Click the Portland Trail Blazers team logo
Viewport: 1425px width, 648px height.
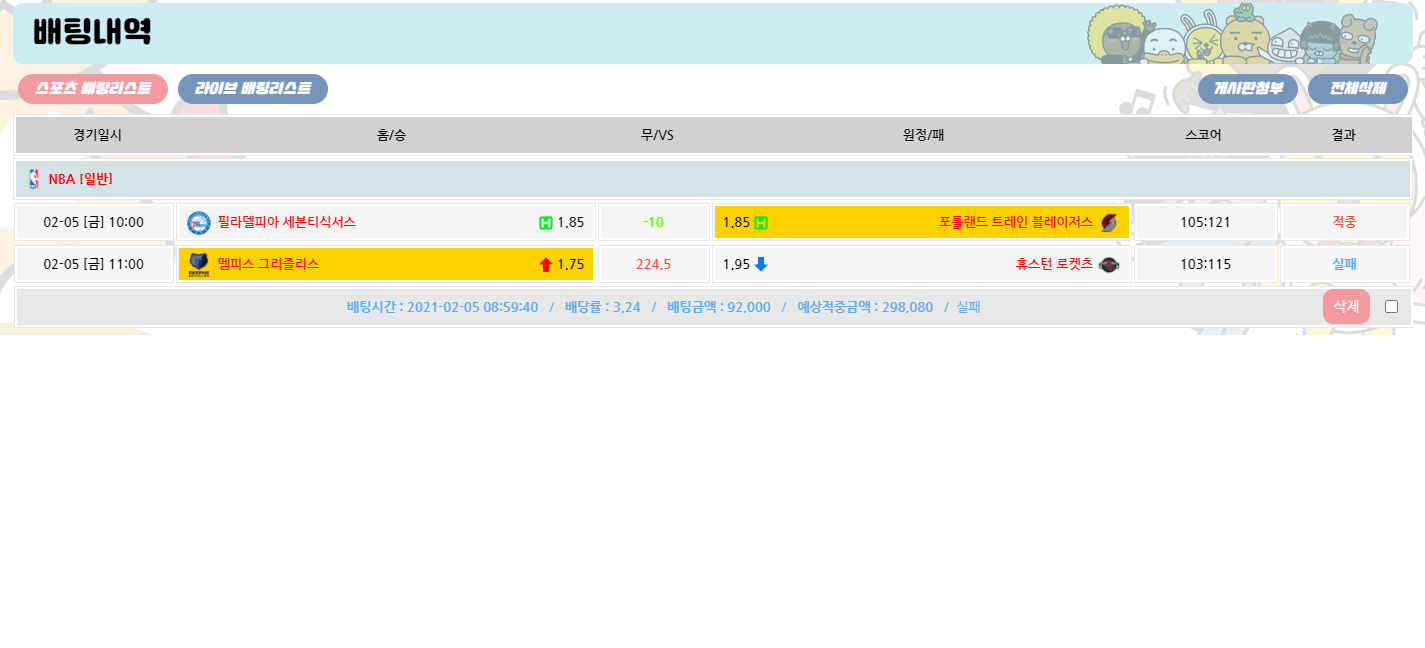click(1109, 222)
